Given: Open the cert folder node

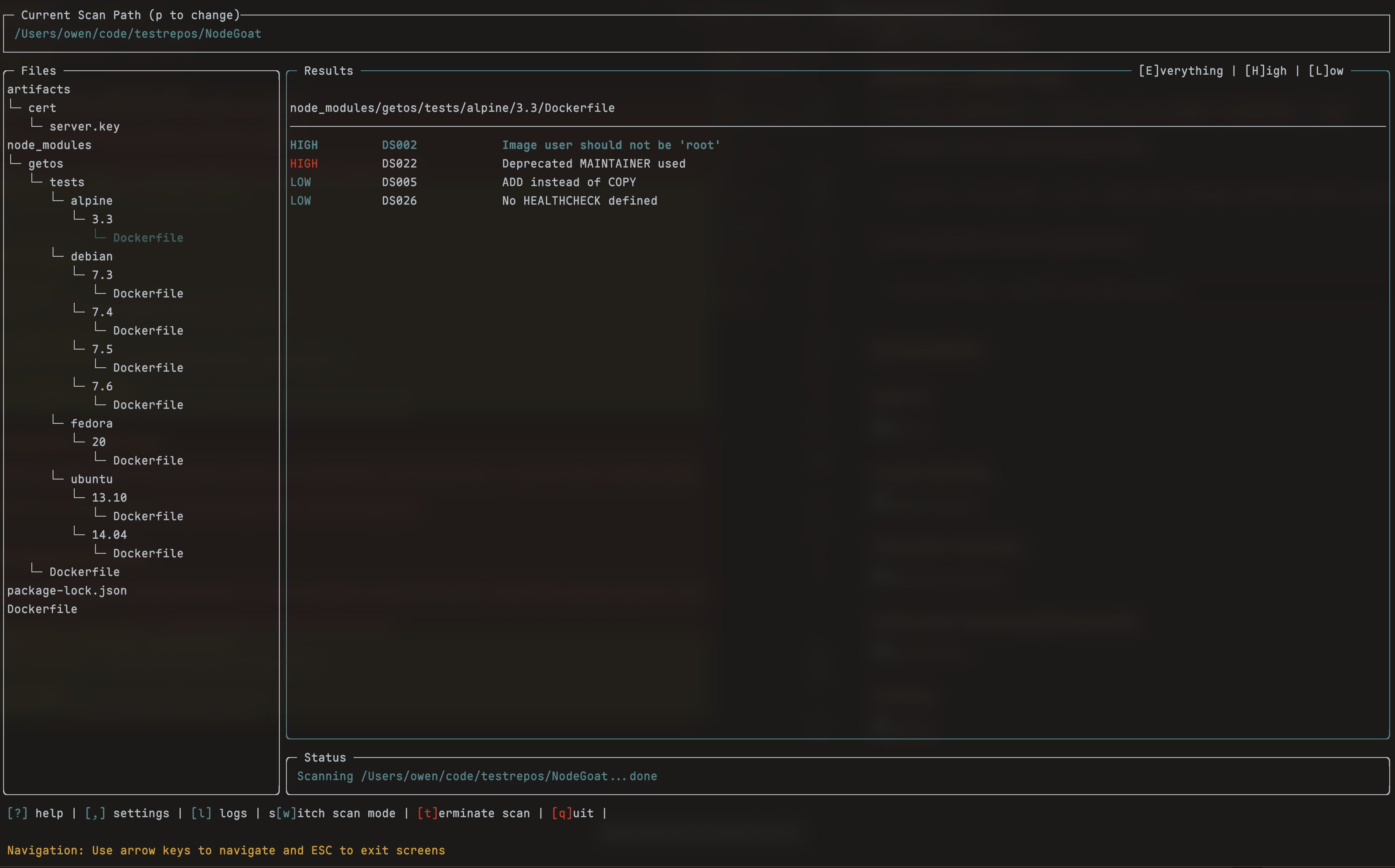Looking at the screenshot, I should point(42,108).
